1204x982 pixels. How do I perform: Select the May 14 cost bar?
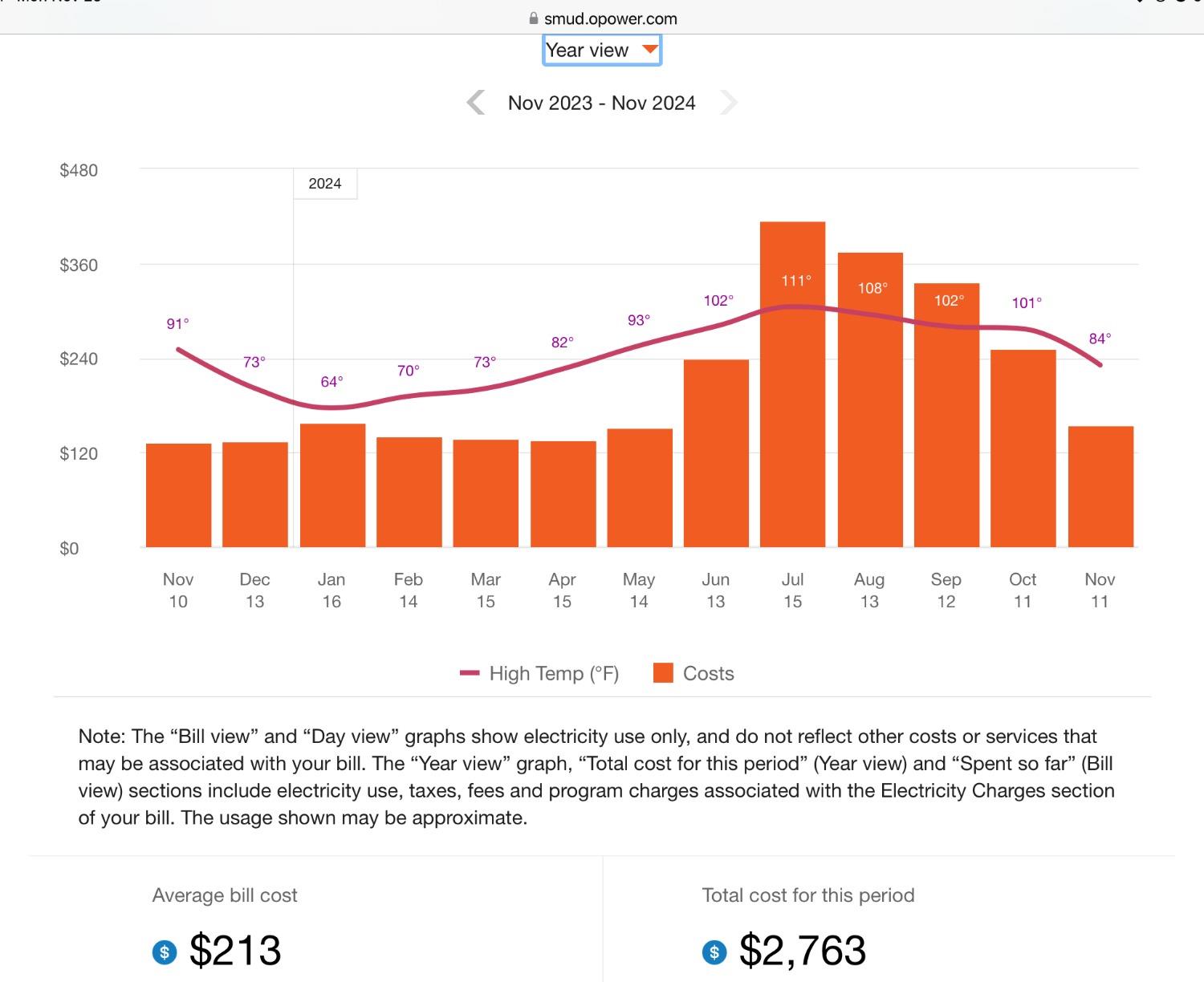[x=640, y=488]
